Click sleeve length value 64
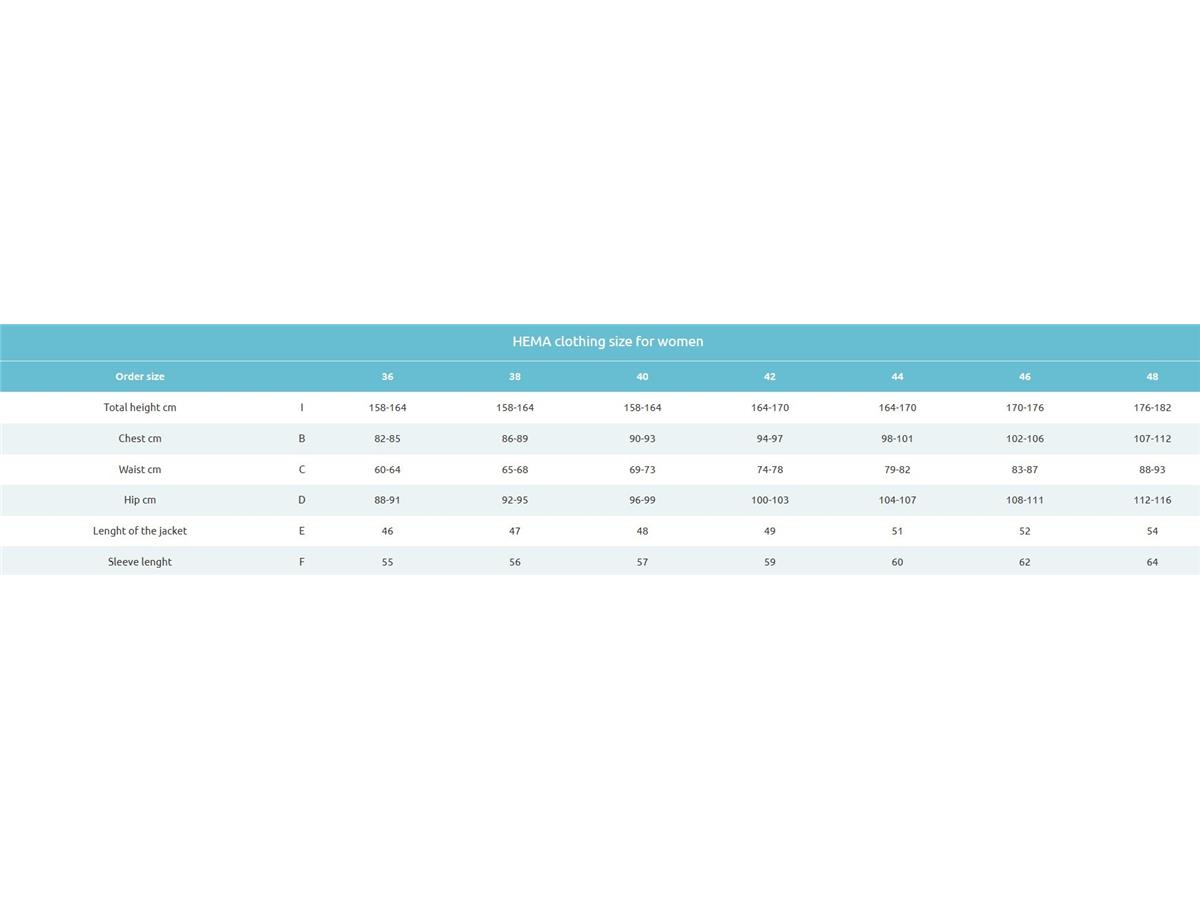Screen dimensions: 1200x900 click(1152, 562)
